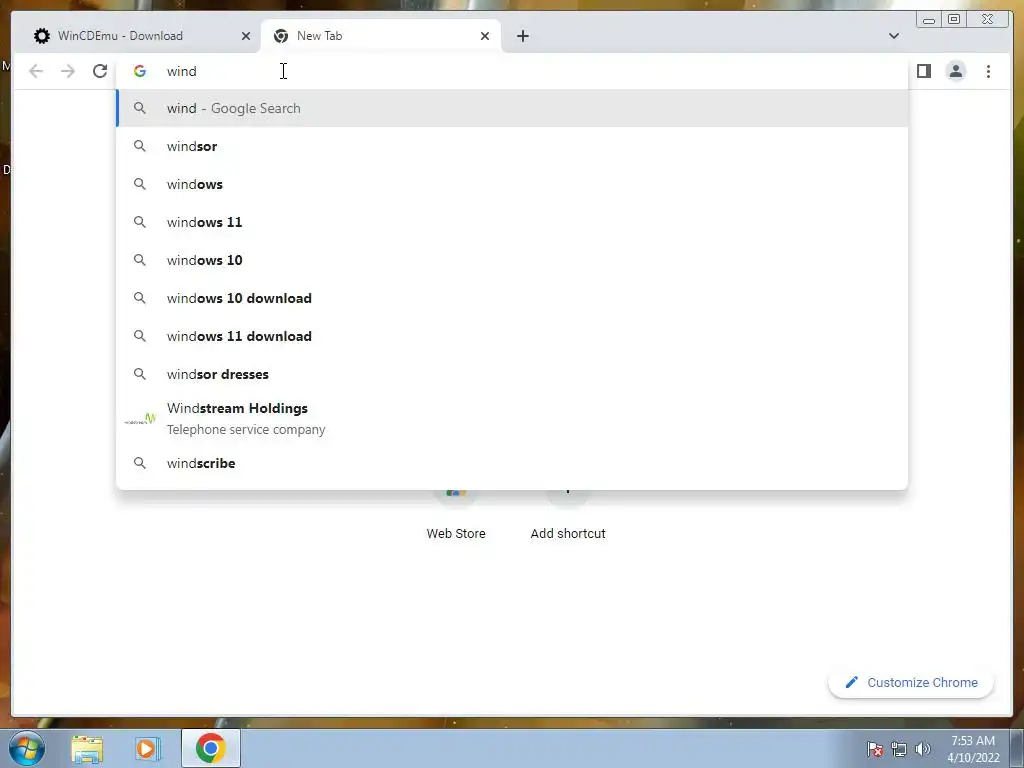
Task: Go back using the back arrow
Action: click(x=36, y=71)
